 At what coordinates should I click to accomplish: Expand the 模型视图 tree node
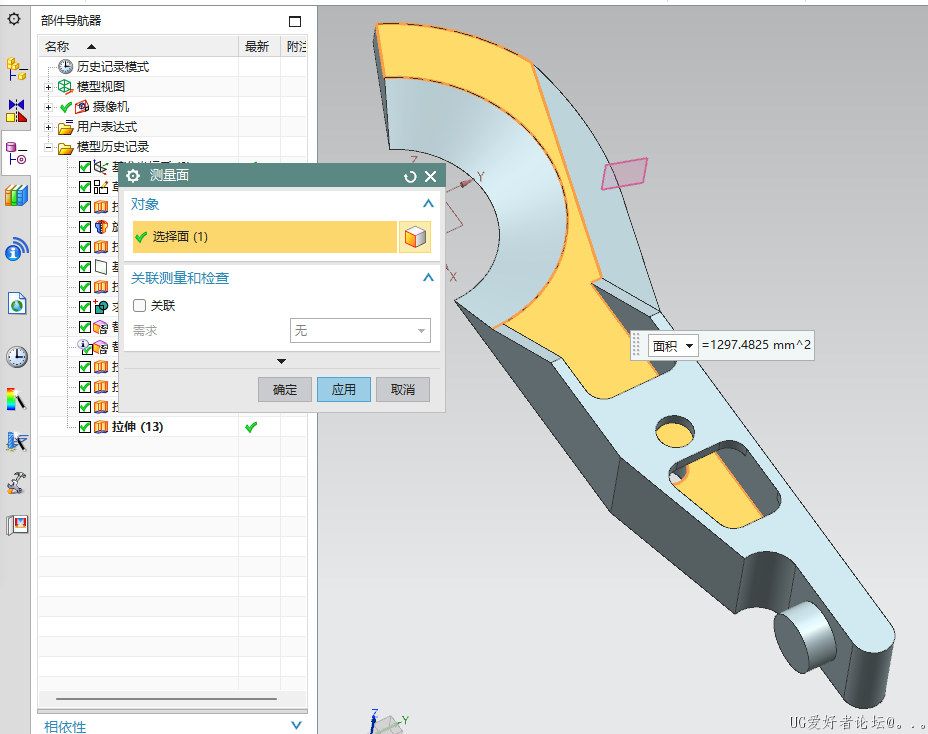pyautogui.click(x=47, y=87)
